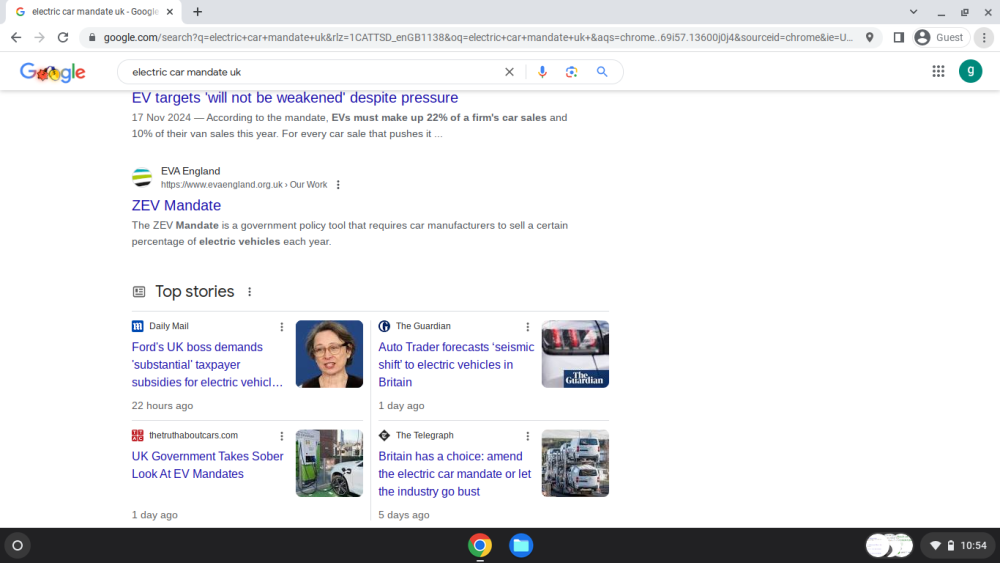The image size is (1000, 563).
Task: Click The Guardian car taillight thumbnail
Action: point(575,354)
